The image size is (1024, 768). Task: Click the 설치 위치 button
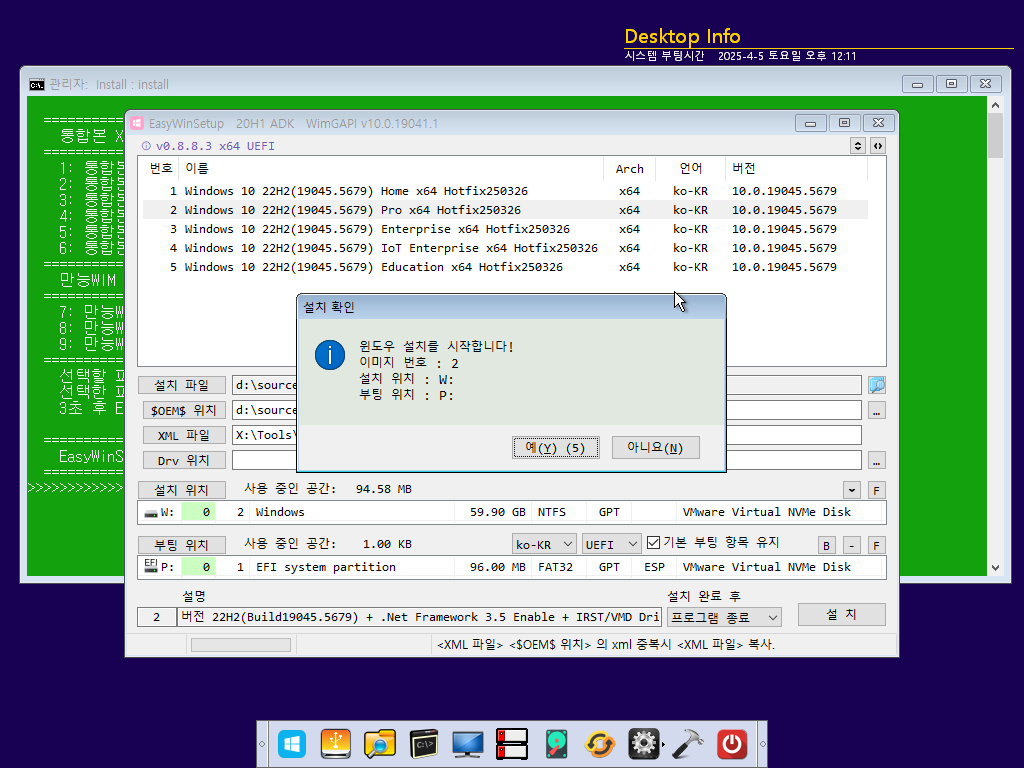pyautogui.click(x=182, y=490)
